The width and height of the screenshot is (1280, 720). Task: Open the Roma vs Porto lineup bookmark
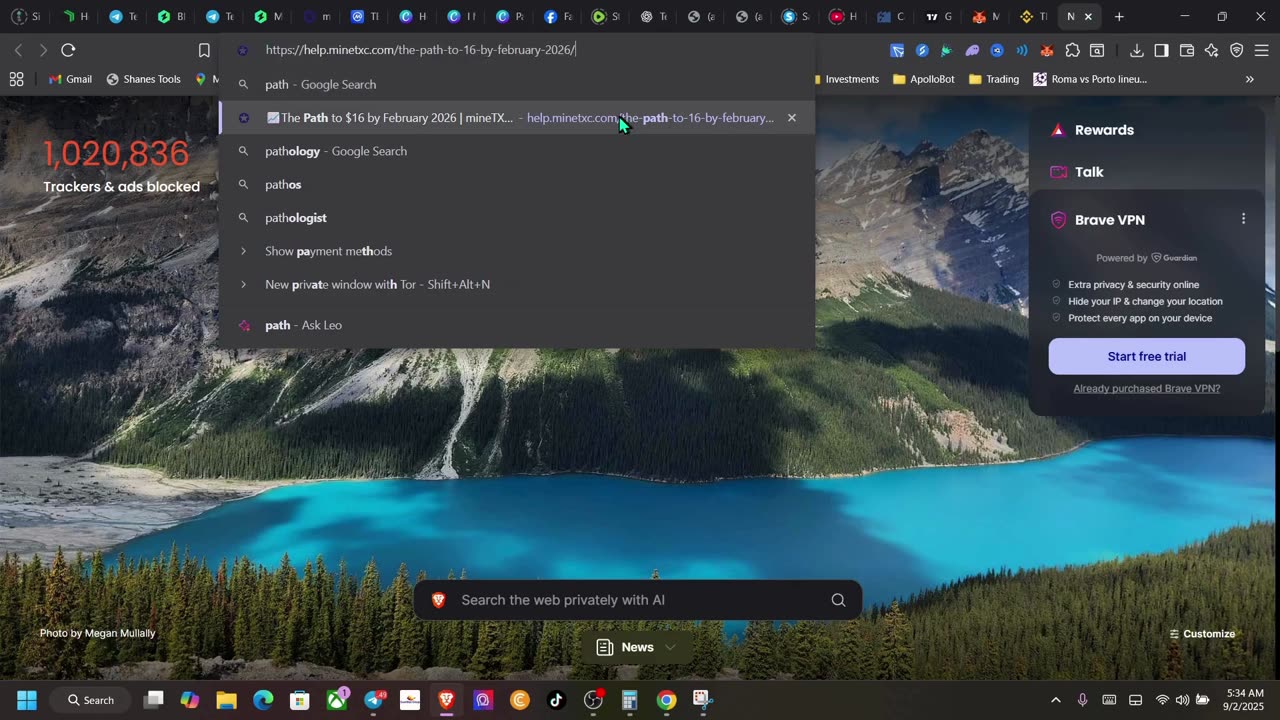click(x=1090, y=79)
